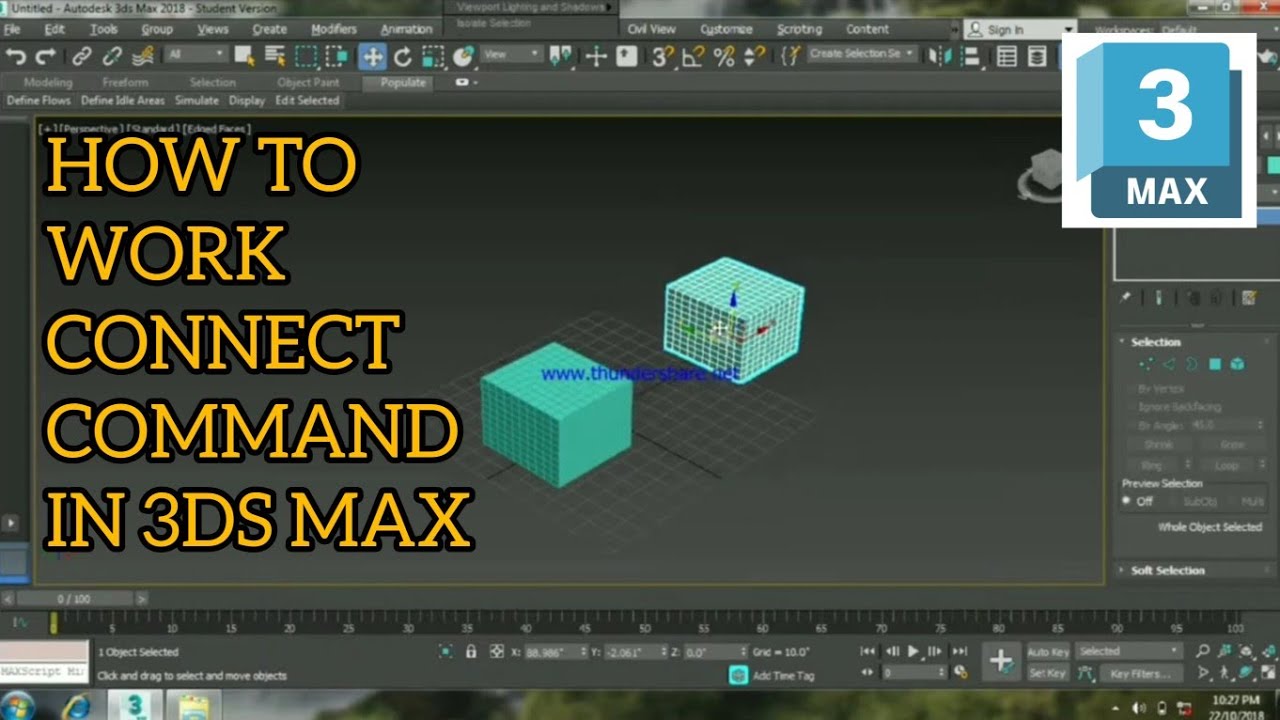Toggle the Spinner Snap icon
The width and height of the screenshot is (1280, 720).
tap(755, 56)
